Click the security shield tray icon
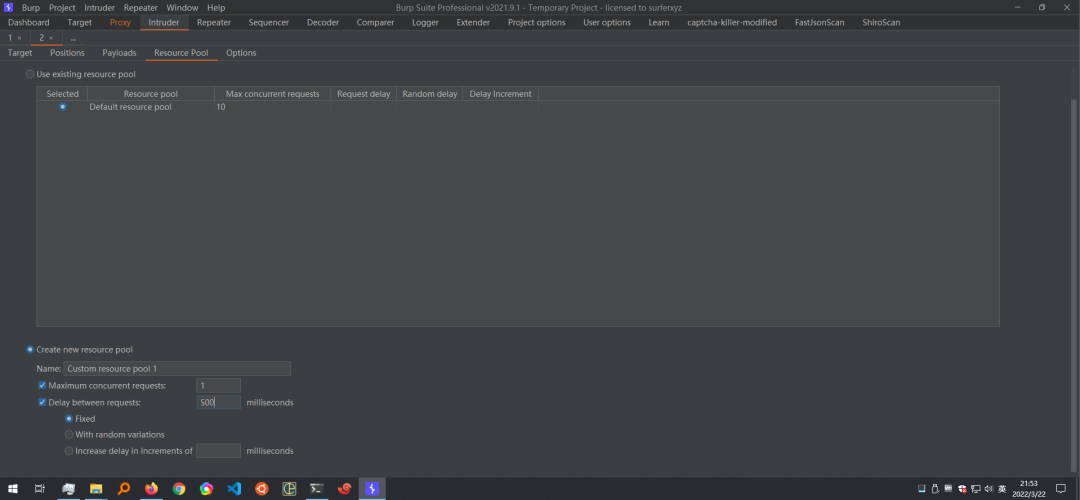Screen dimensions: 1080x500 click(962, 489)
